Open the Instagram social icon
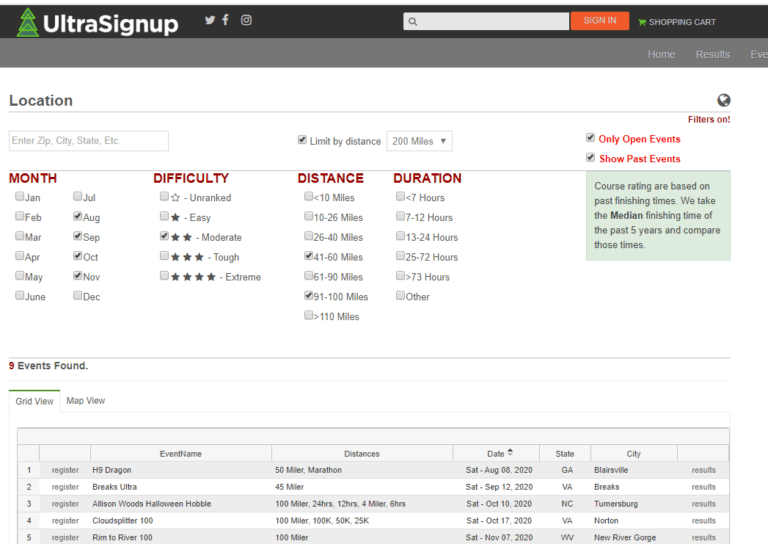The image size is (768, 544). coord(246,20)
